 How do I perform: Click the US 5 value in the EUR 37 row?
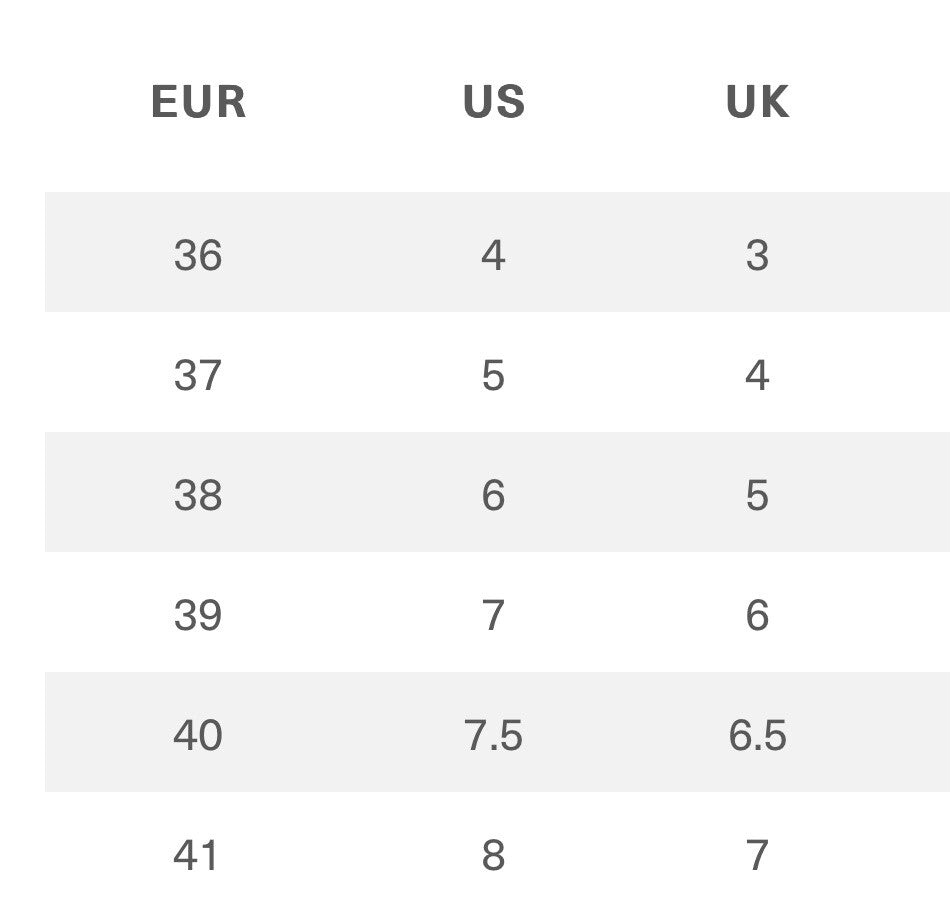click(493, 375)
